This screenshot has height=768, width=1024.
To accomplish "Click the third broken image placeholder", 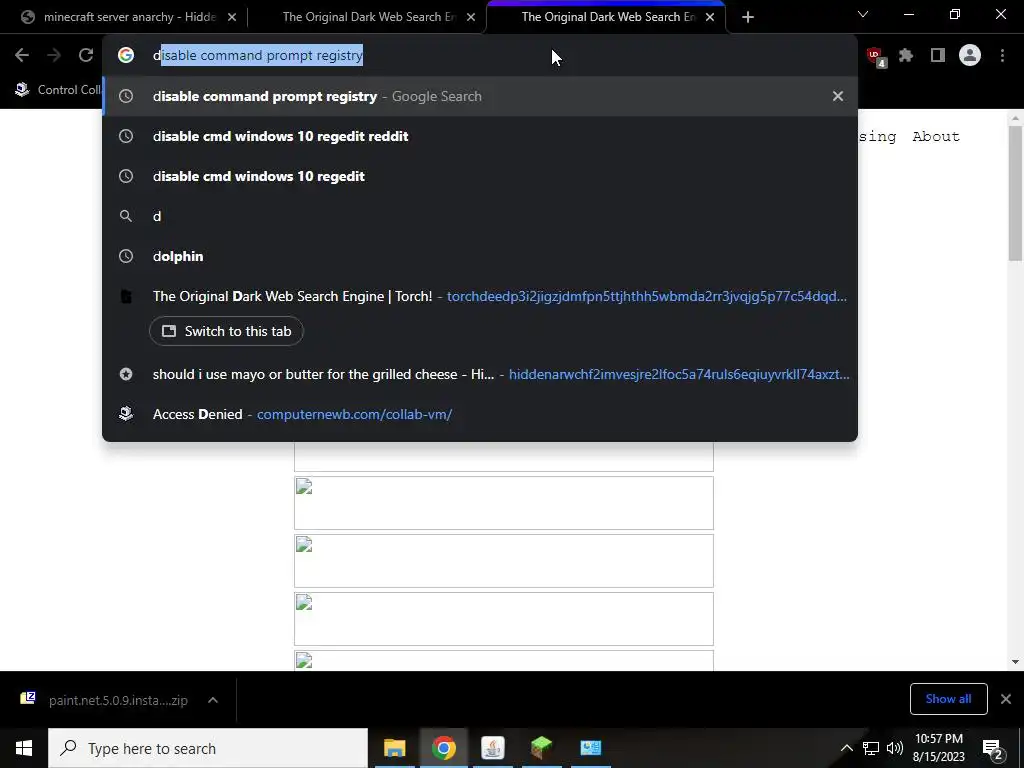I will pyautogui.click(x=504, y=619).
